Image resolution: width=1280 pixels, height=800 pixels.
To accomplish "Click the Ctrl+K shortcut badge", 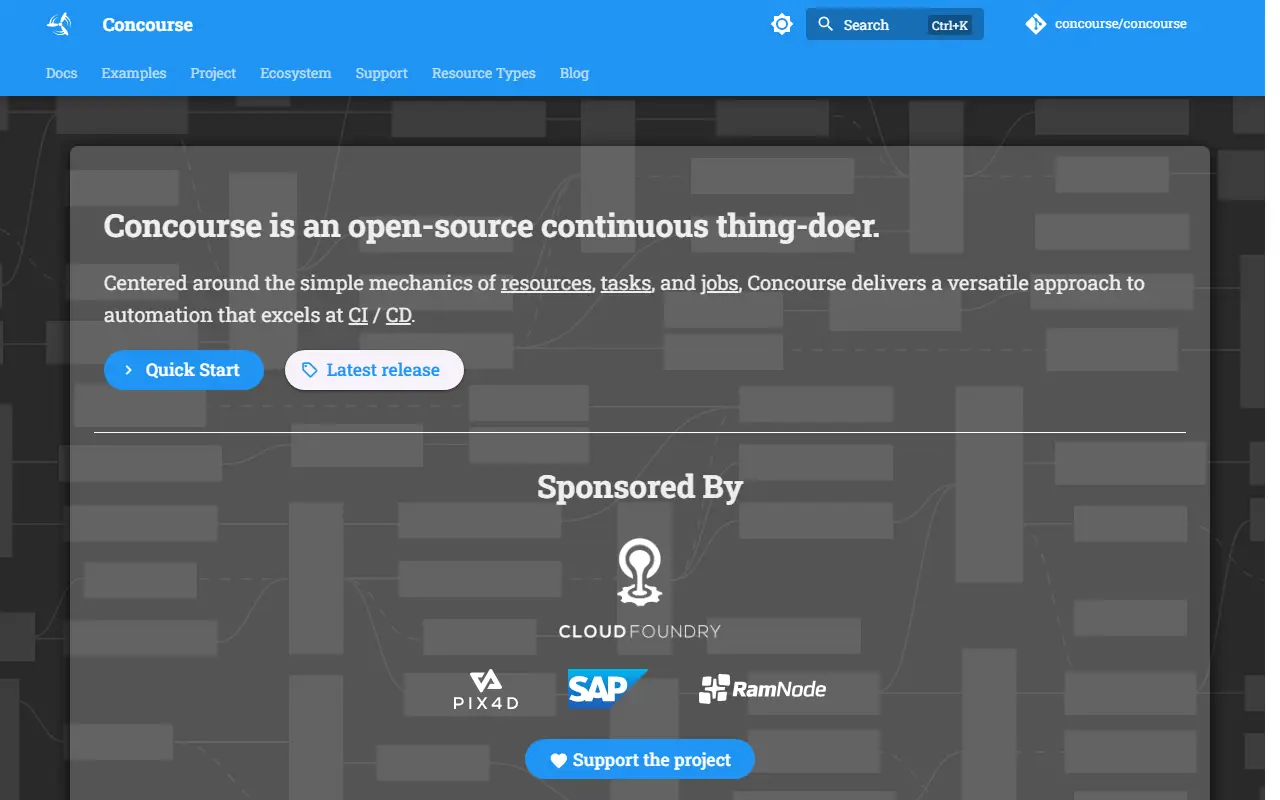I will [949, 25].
